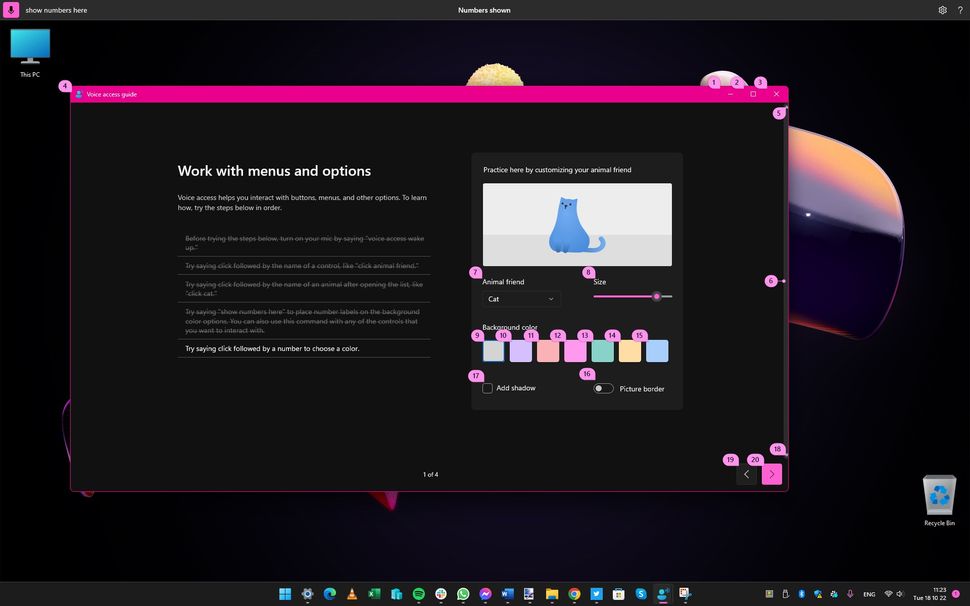Image resolution: width=970 pixels, height=606 pixels.
Task: Open the Windows Start menu
Action: (286, 593)
